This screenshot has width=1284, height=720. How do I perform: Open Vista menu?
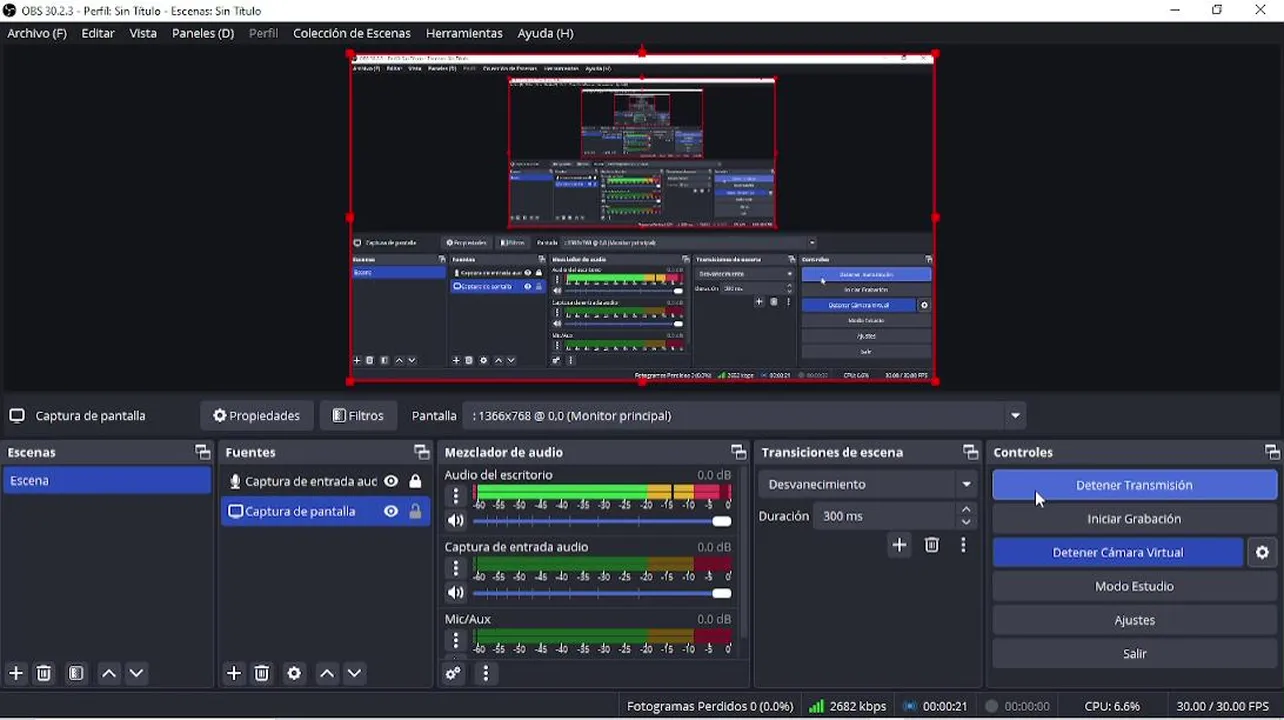coord(143,33)
